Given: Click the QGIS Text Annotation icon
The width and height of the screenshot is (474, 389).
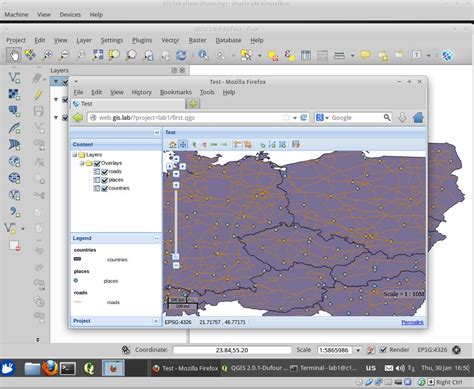Looking at the screenshot, I should [x=416, y=55].
